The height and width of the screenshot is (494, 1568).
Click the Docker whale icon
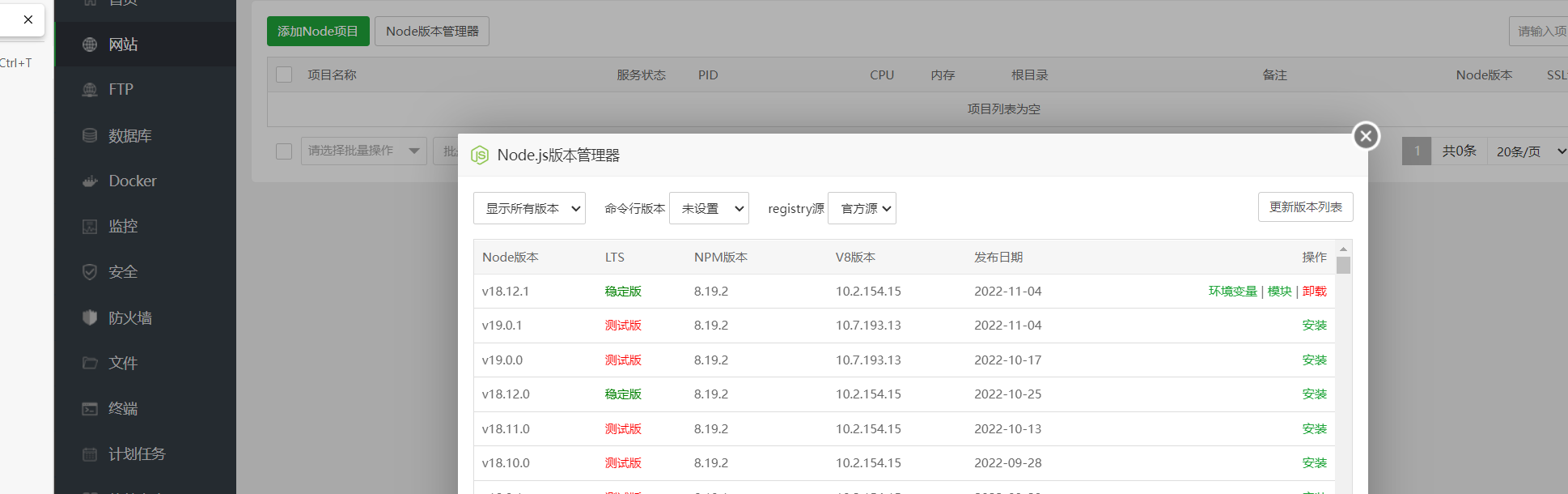(90, 181)
